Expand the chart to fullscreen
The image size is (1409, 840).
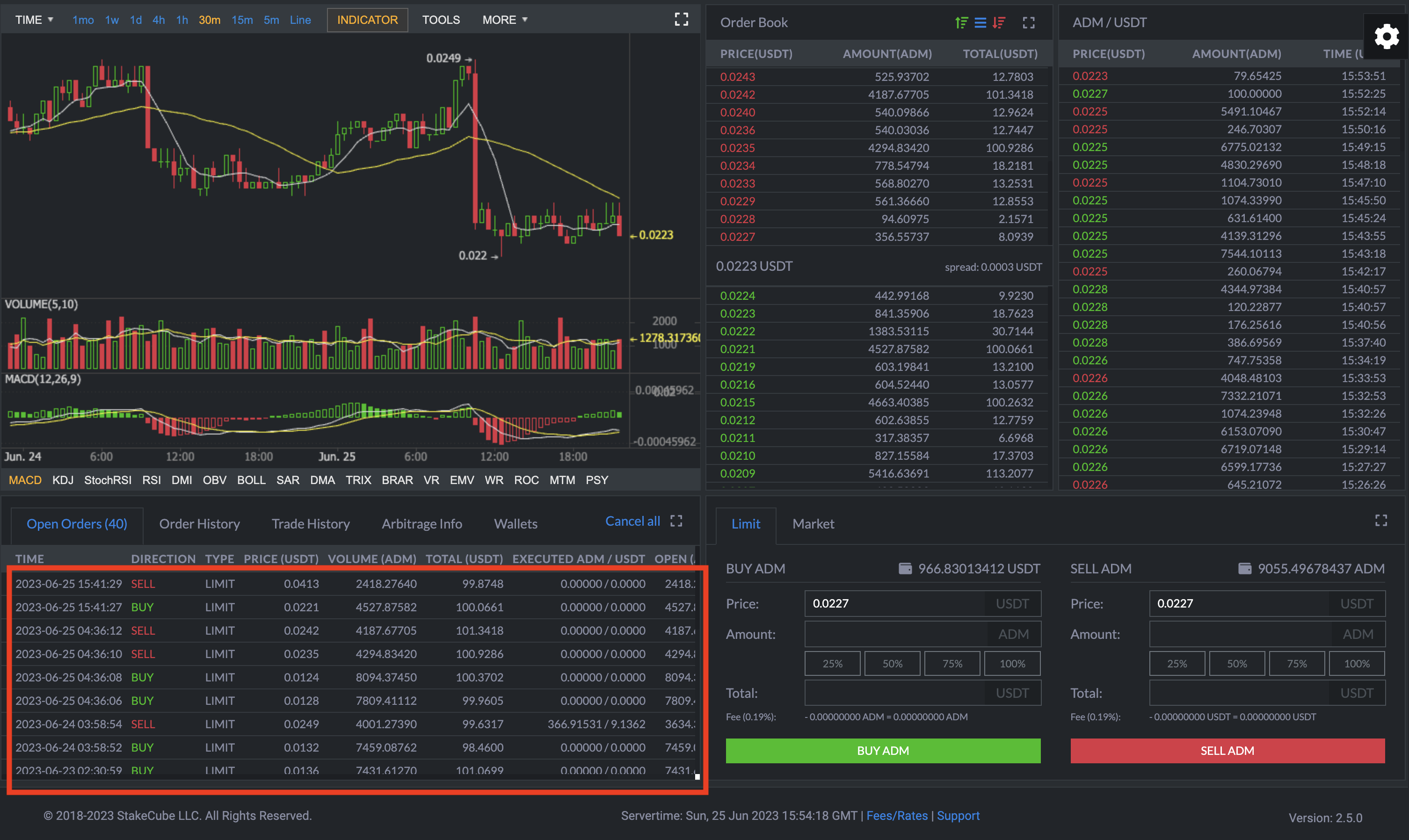click(682, 19)
